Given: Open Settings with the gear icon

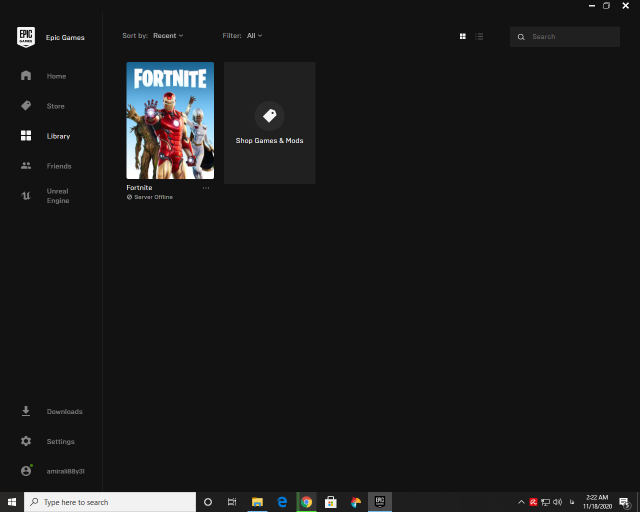Looking at the screenshot, I should tap(26, 441).
